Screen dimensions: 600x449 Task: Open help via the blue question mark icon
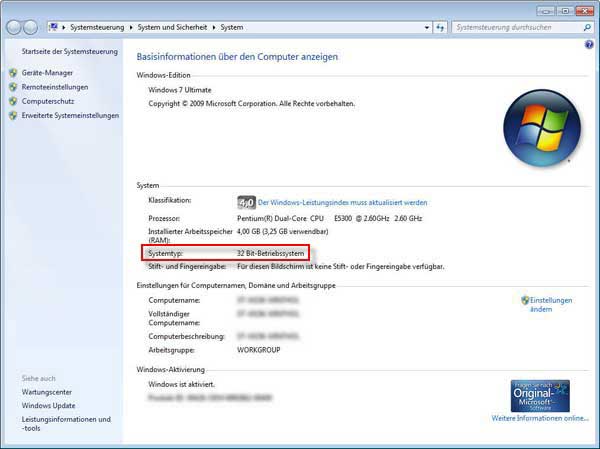589,45
